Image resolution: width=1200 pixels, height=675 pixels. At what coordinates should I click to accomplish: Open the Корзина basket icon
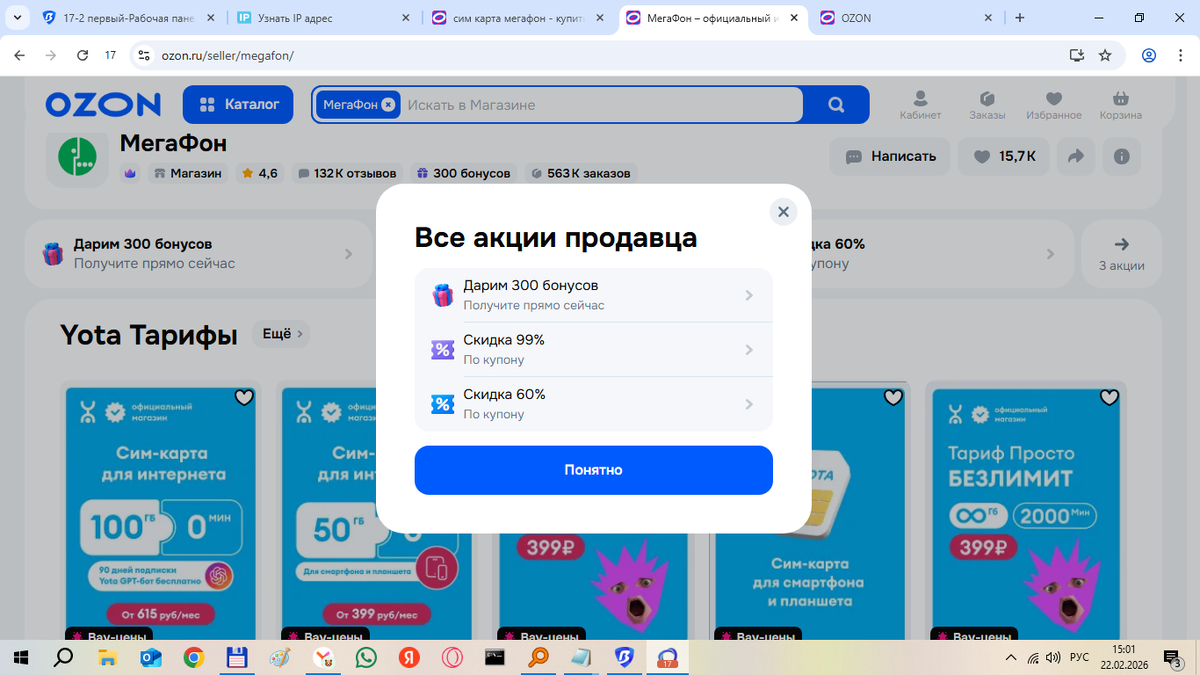tap(1120, 100)
